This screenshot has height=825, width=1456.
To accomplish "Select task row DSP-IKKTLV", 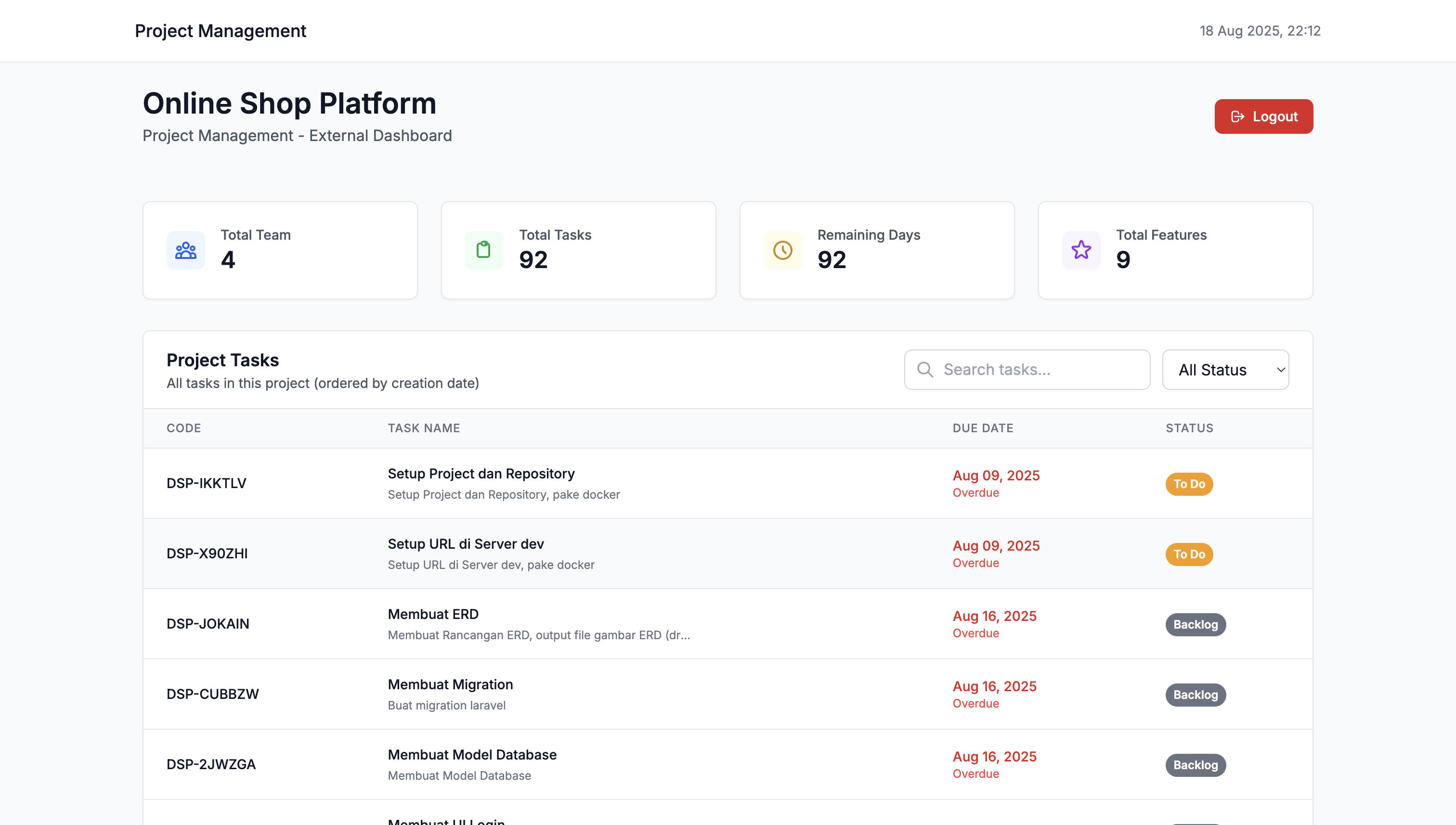I will pos(206,483).
